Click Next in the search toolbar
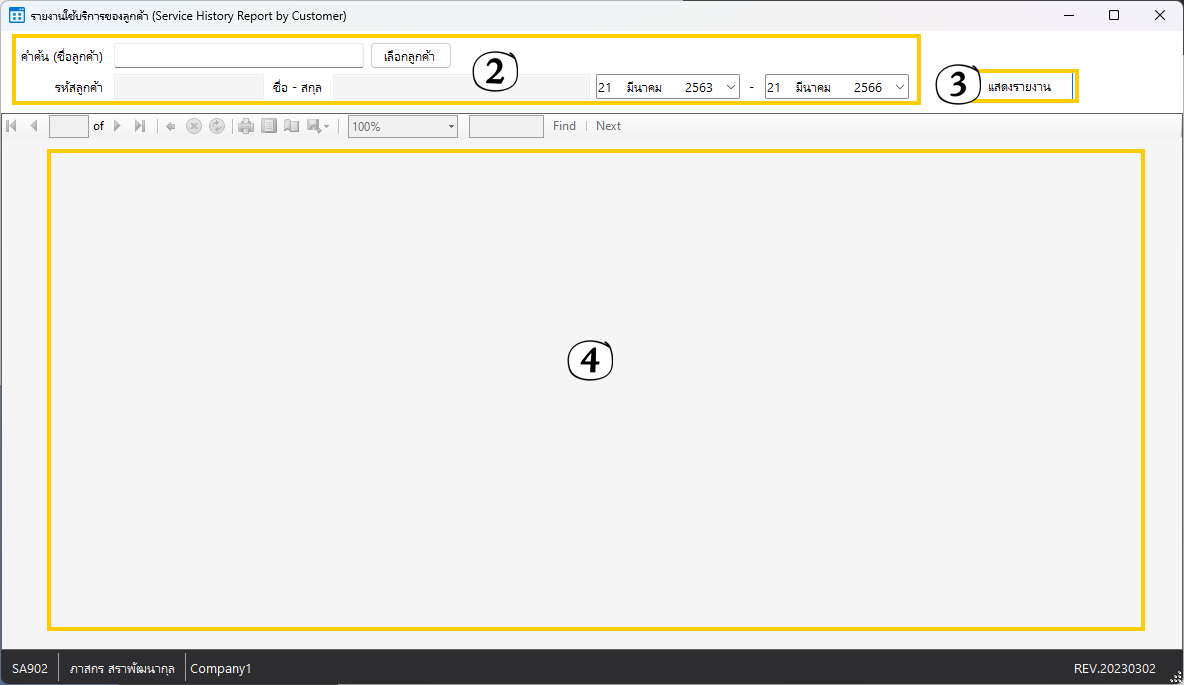 coord(608,126)
